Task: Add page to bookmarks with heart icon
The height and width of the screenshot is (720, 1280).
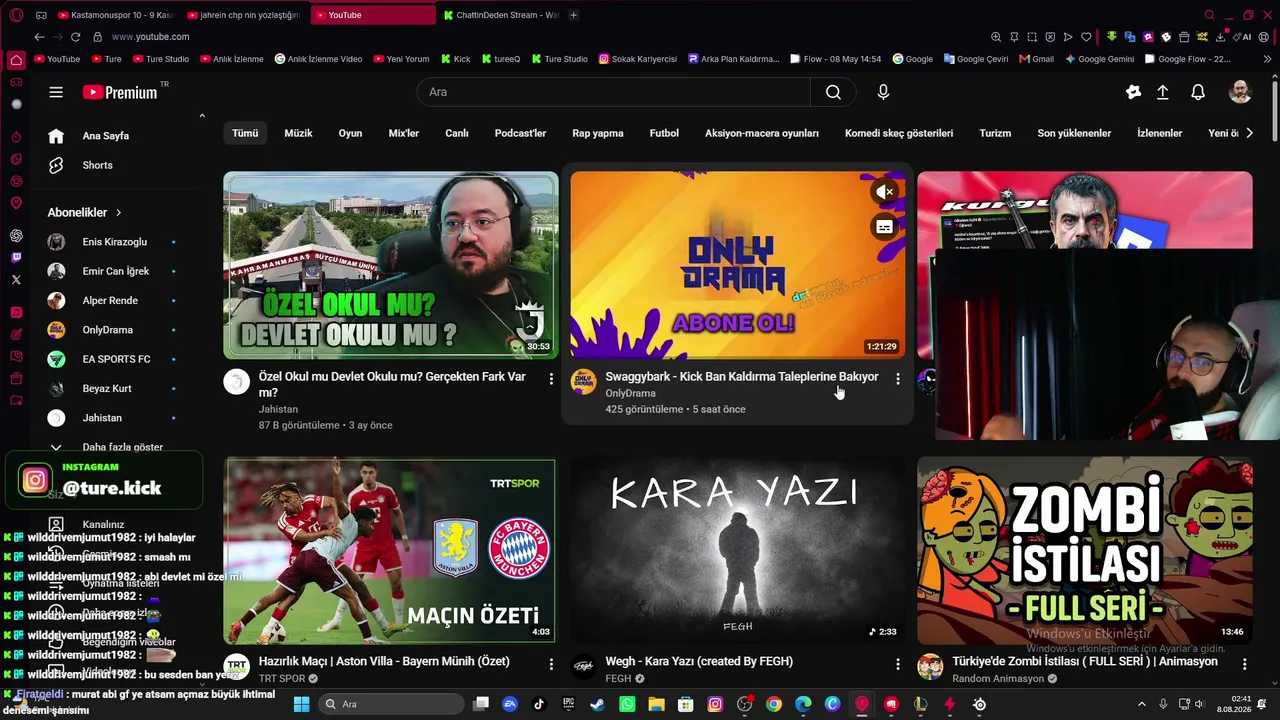Action: coord(1086,37)
